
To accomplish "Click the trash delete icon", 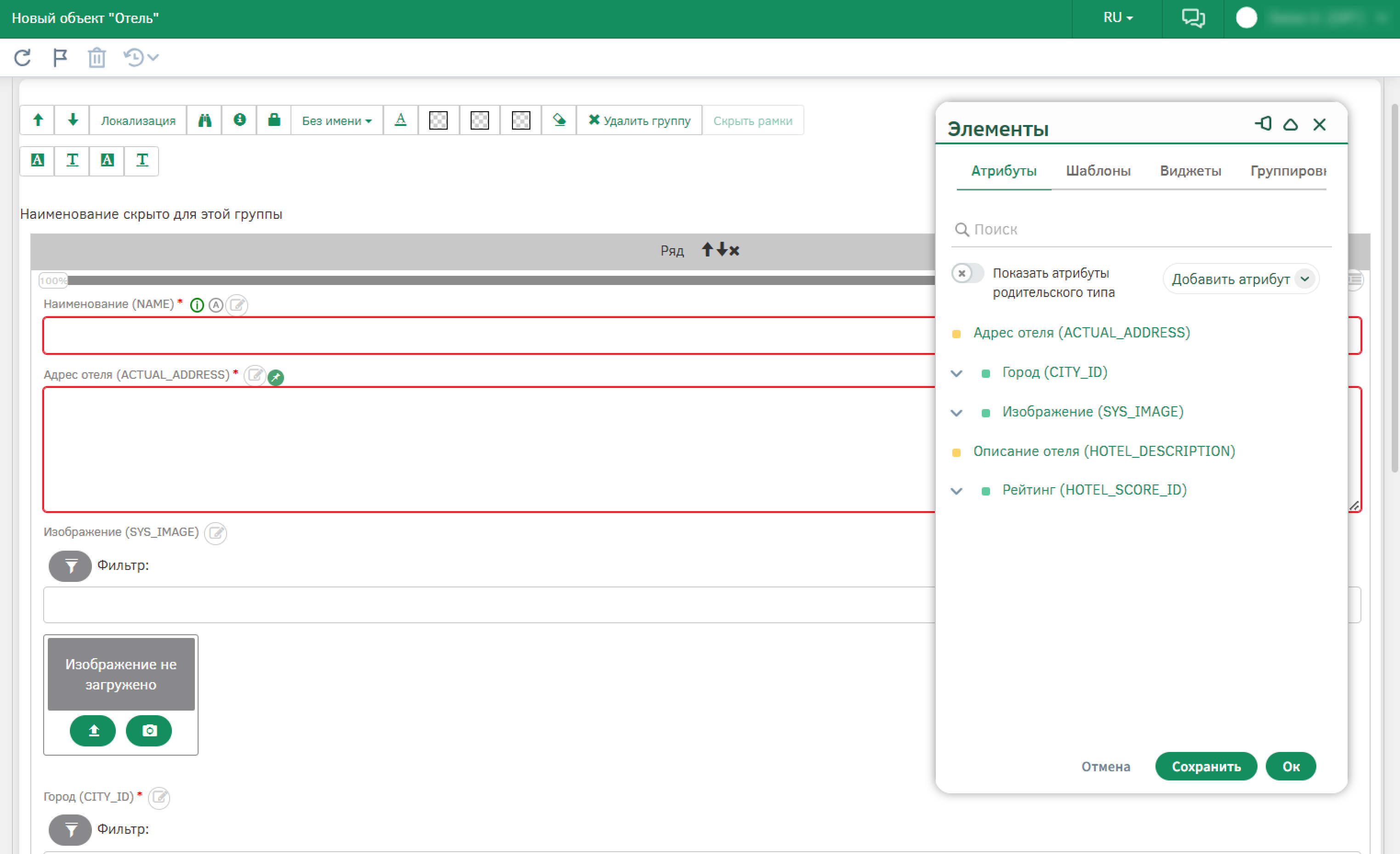I will tap(97, 57).
